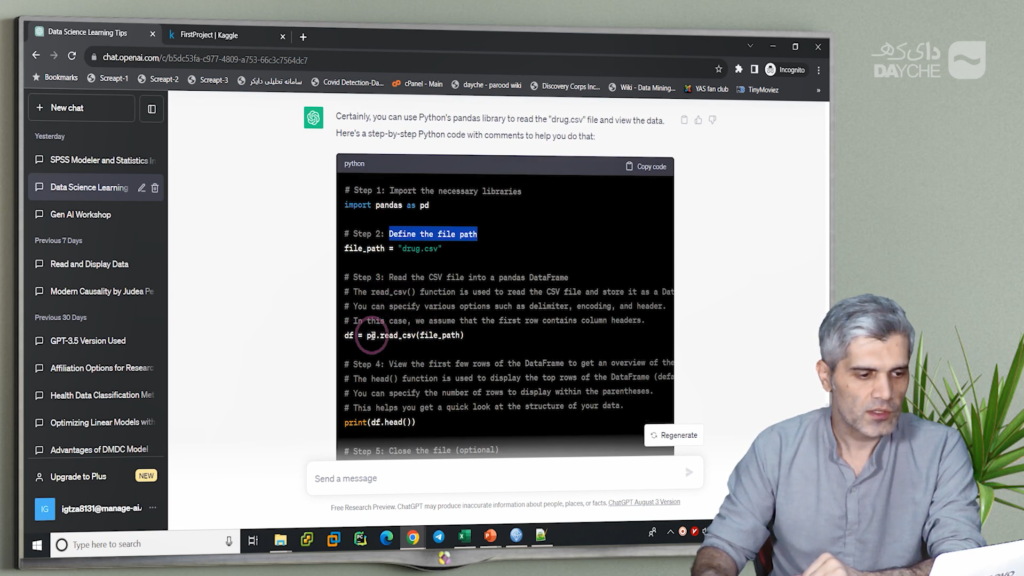Open the Affiliation Options for Researc chat
This screenshot has height=576, width=1024.
point(96,368)
